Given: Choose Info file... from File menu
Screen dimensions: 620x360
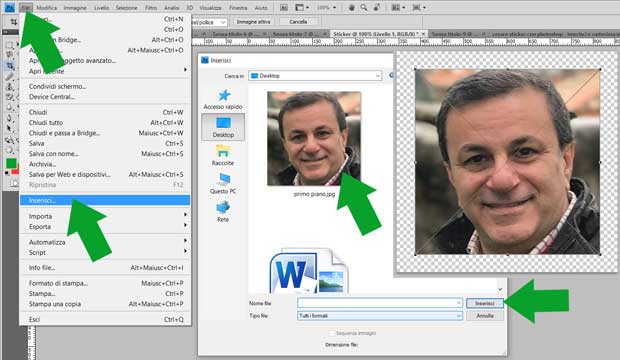Looking at the screenshot, I should coord(105,267).
